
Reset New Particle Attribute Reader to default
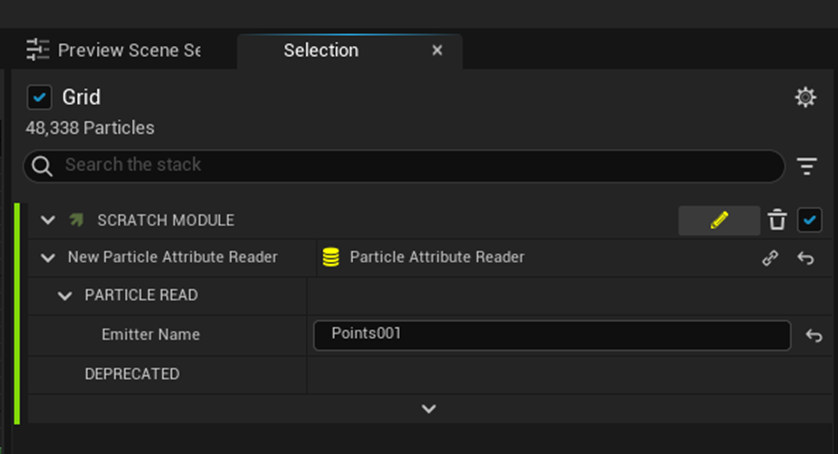coord(805,258)
